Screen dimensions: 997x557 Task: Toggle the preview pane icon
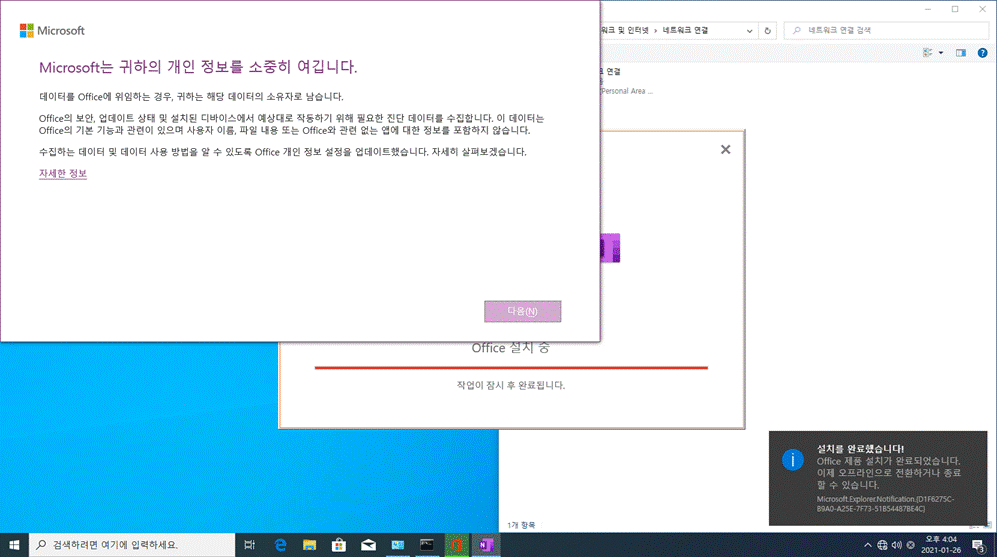pos(960,53)
